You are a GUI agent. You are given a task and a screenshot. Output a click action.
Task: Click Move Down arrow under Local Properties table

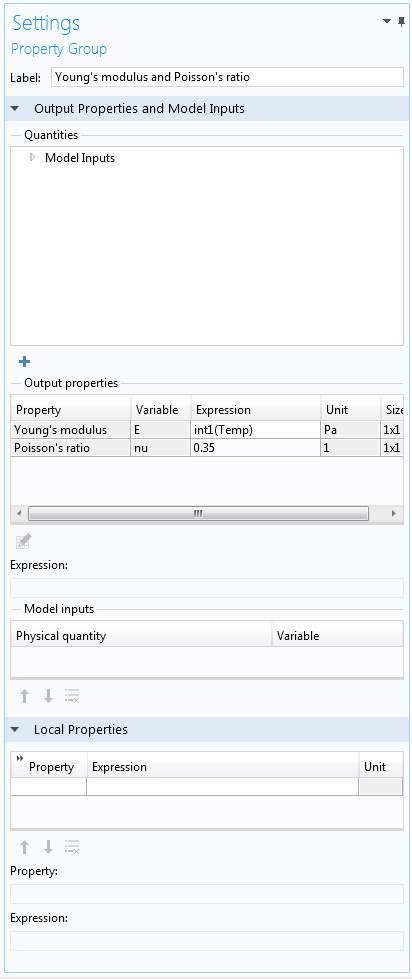click(48, 847)
